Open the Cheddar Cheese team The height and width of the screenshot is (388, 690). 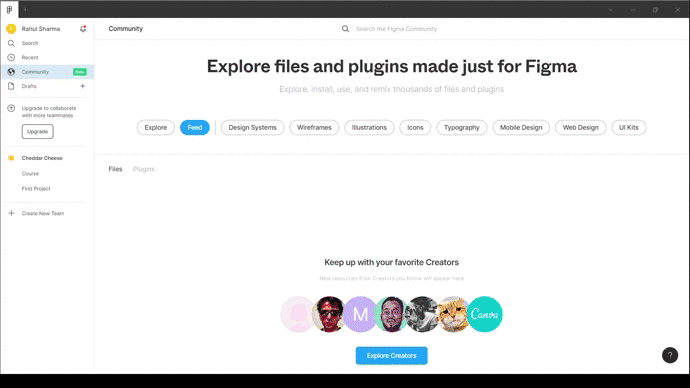click(x=42, y=158)
